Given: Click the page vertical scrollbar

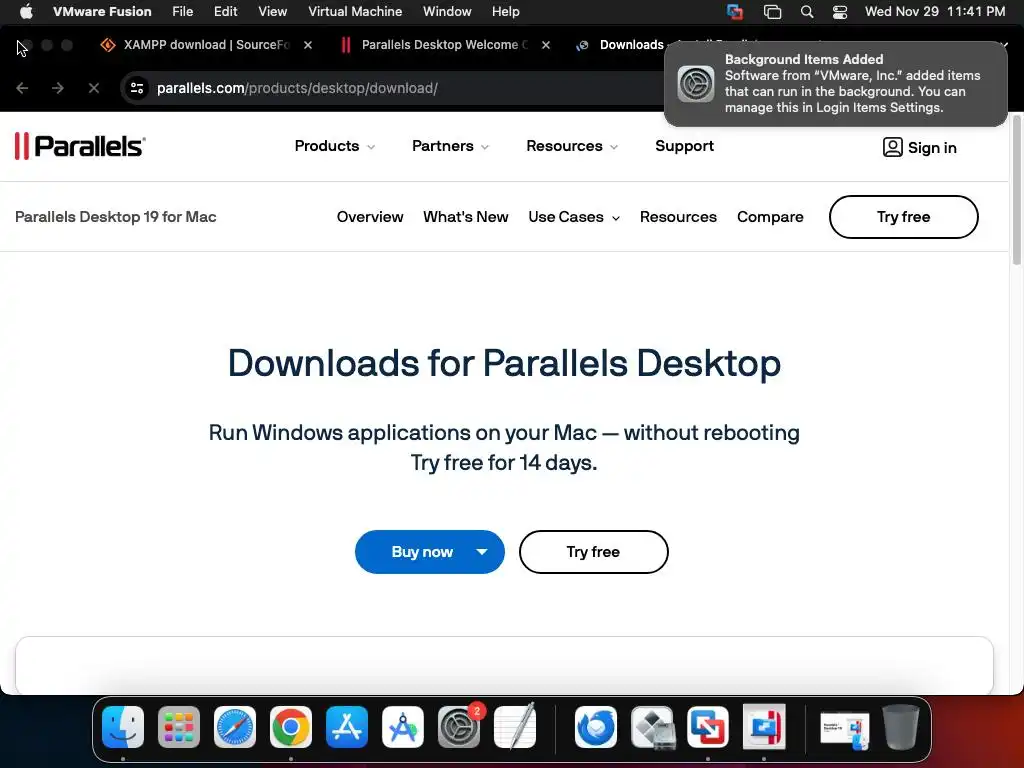Looking at the screenshot, I should 1016,190.
